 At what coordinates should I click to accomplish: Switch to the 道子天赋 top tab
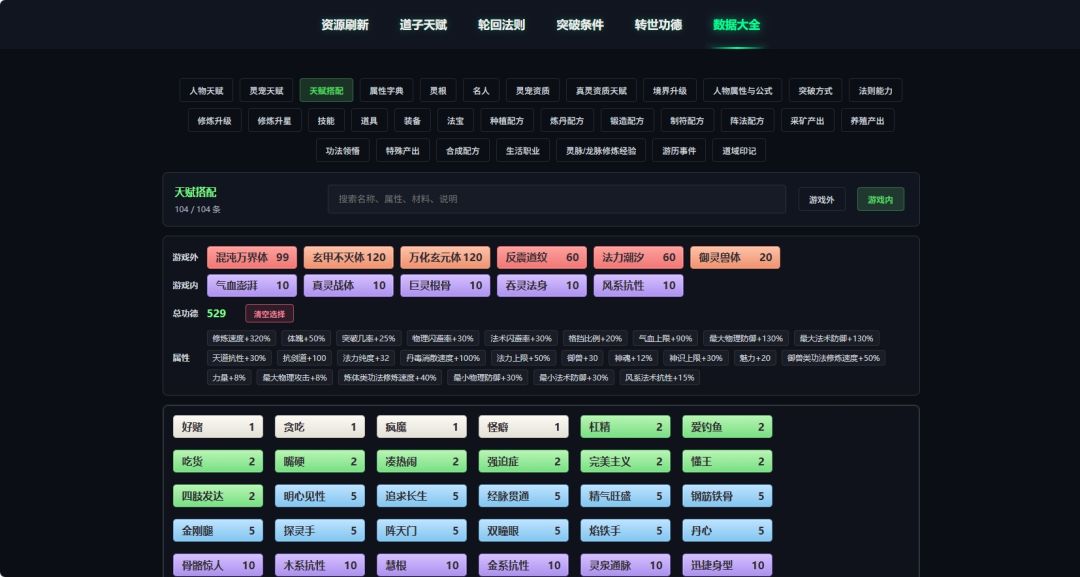point(423,25)
